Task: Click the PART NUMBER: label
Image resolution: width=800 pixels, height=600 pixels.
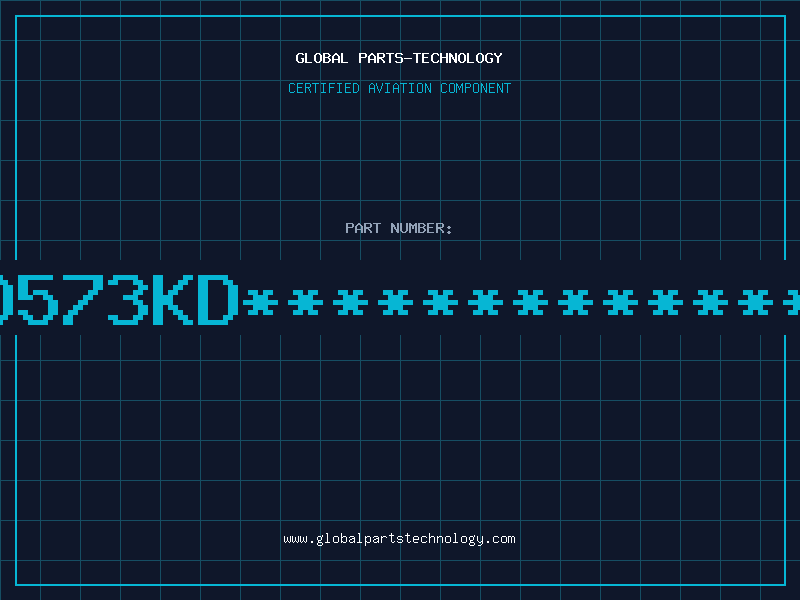Action: pos(399,228)
